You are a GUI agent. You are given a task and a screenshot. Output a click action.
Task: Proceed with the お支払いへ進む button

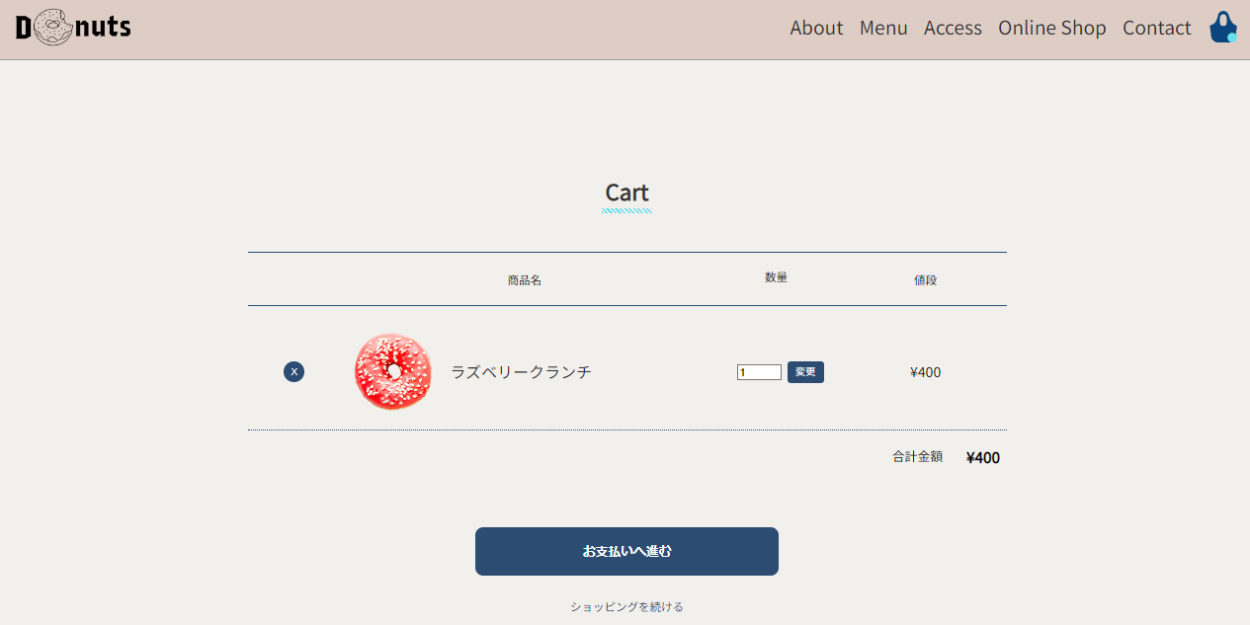627,551
